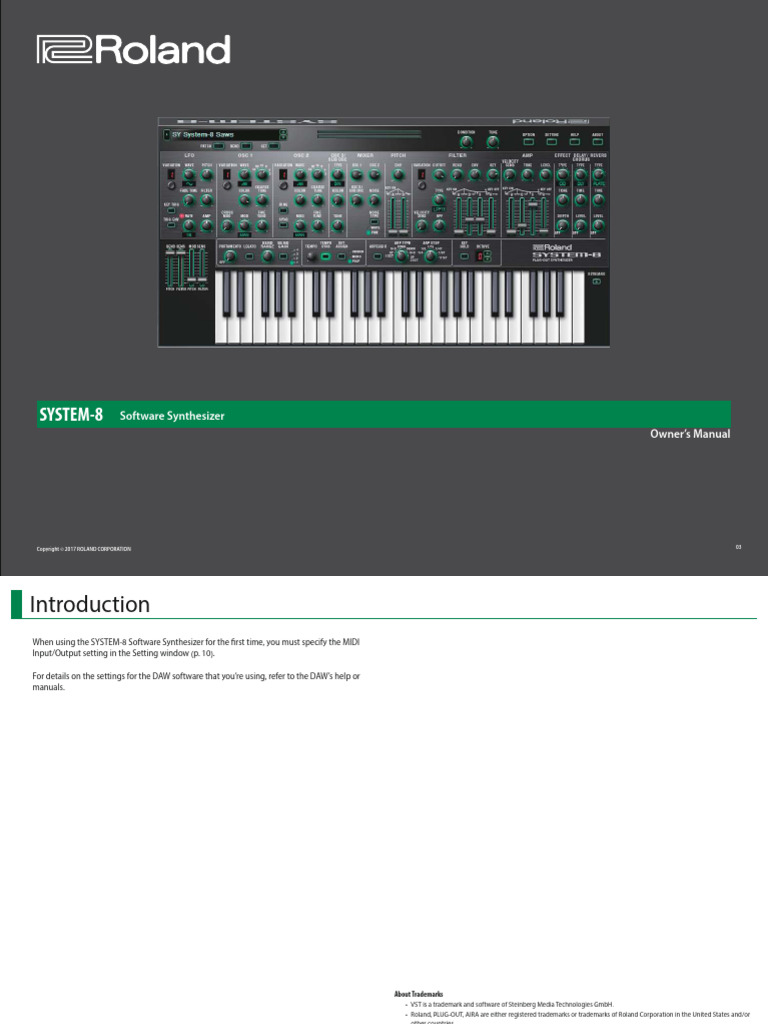Toggle the KEYBOARD display button
The height and width of the screenshot is (1024, 768).
coord(596,281)
